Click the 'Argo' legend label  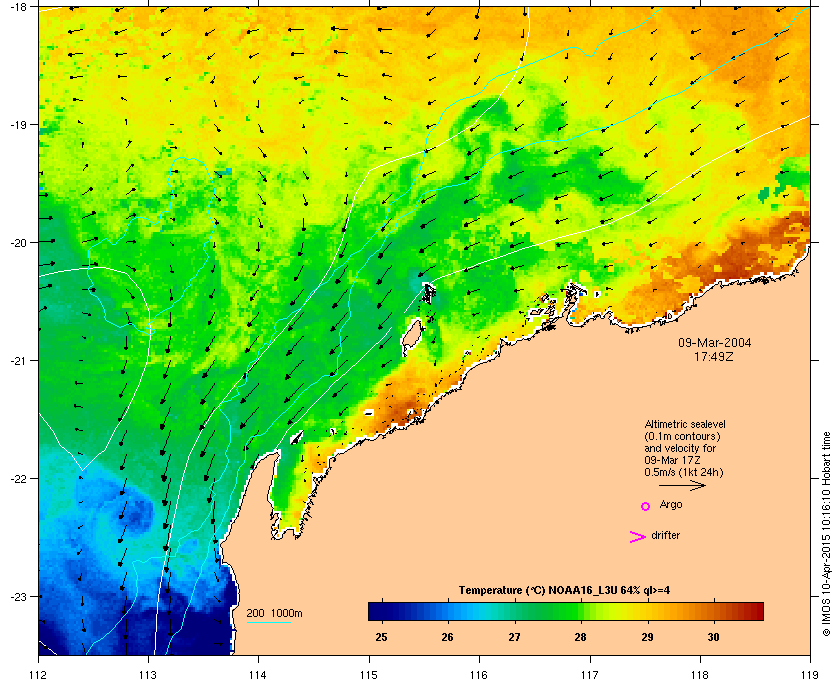671,505
